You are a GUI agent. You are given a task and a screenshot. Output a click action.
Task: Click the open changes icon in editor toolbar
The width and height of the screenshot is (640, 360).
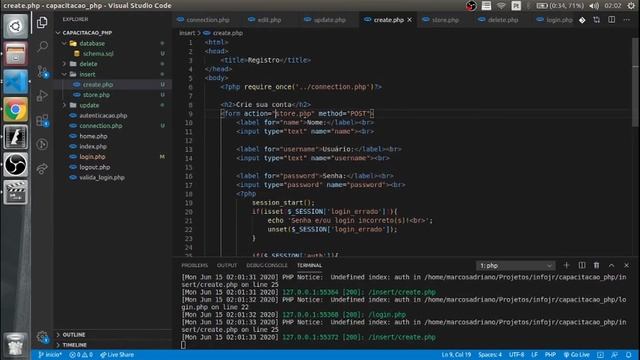tap(596, 20)
